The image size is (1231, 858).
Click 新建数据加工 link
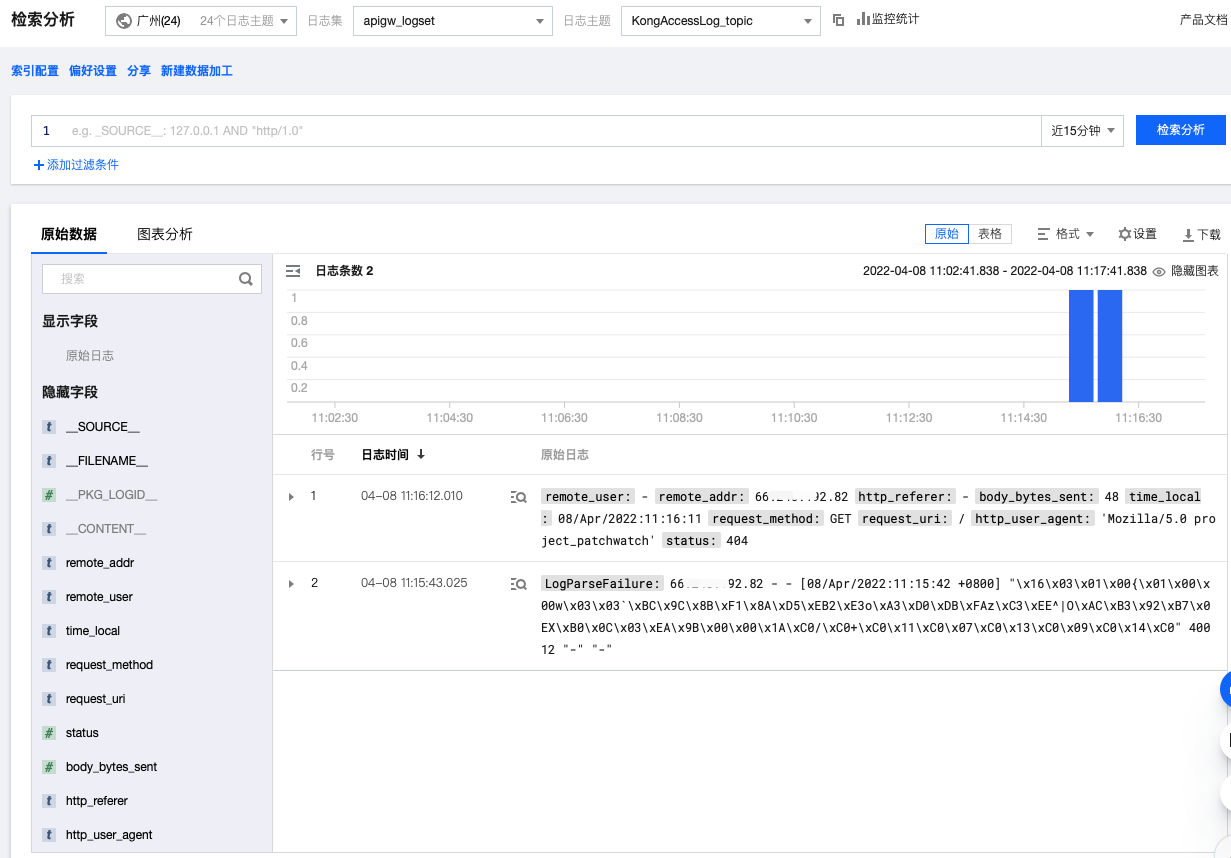197,71
